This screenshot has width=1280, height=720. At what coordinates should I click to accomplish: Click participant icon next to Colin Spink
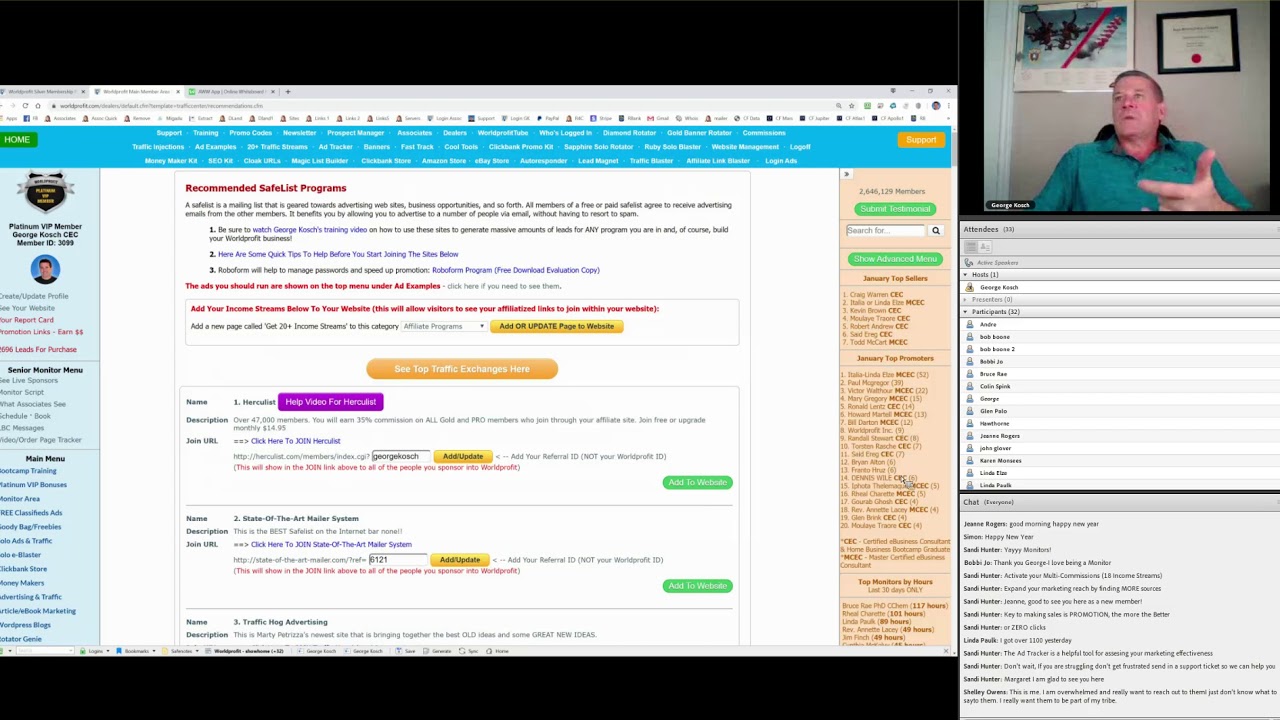pos(969,386)
